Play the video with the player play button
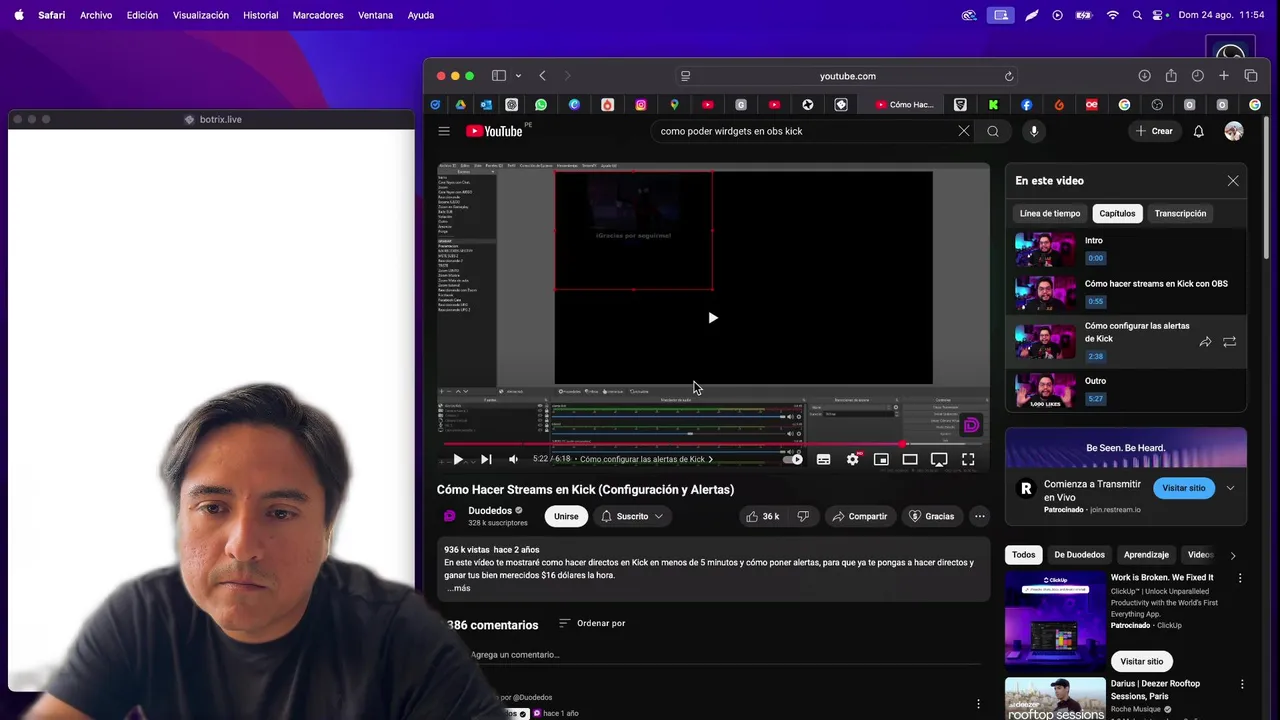The width and height of the screenshot is (1280, 720). (x=458, y=459)
